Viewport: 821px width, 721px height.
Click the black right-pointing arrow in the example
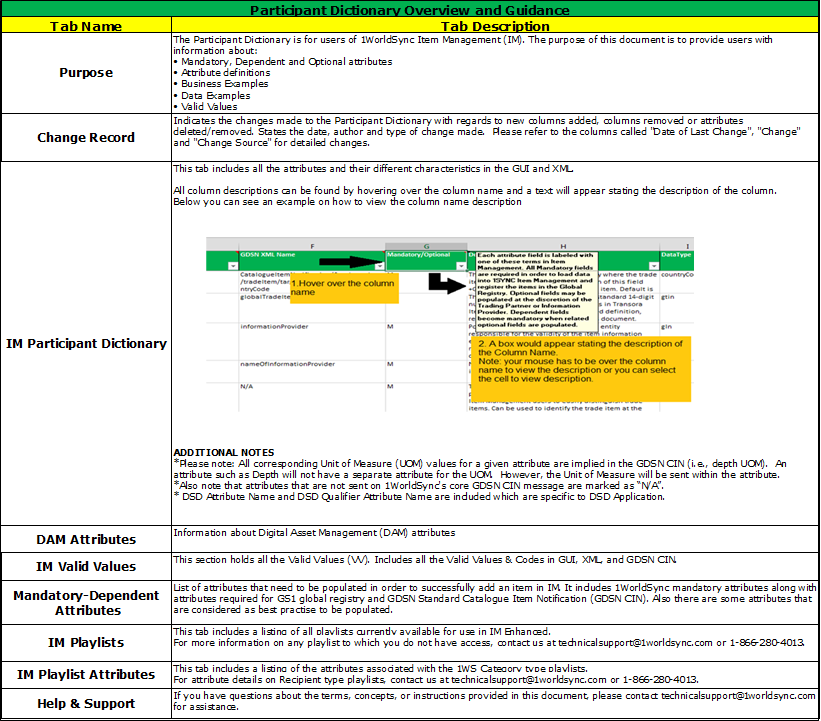pyautogui.click(x=352, y=262)
